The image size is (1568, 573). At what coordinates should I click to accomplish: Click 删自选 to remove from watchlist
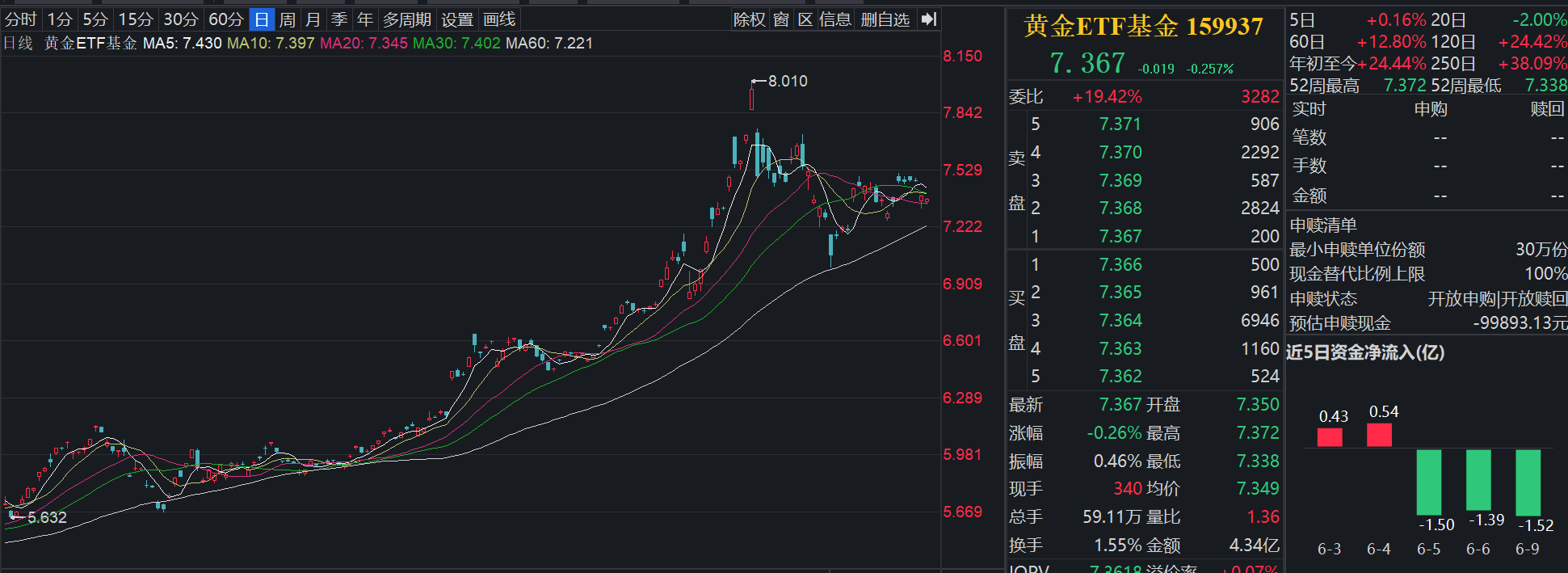click(885, 19)
